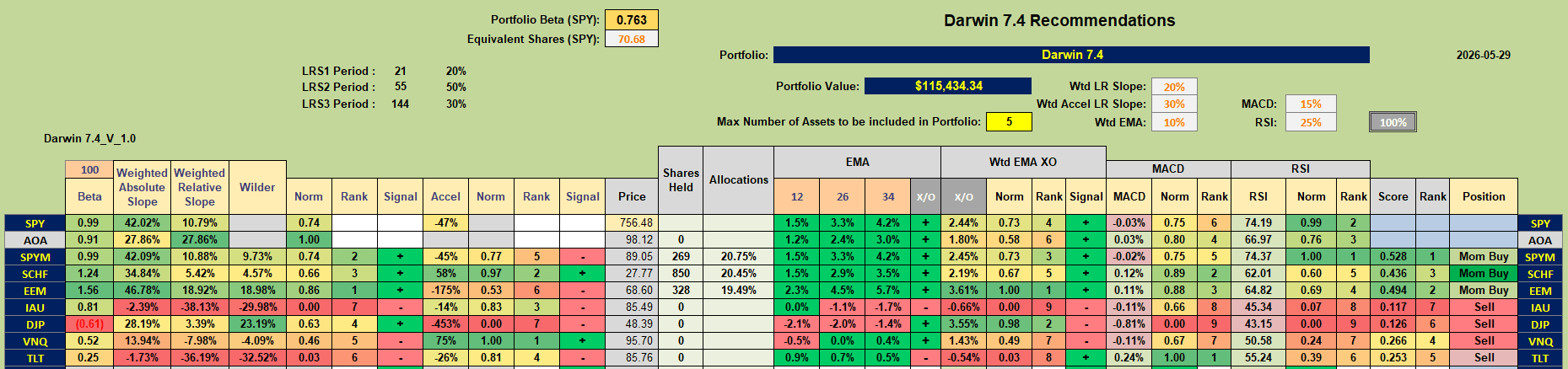This screenshot has width=1568, height=369.
Task: Select the red DJP beta (0.61)
Action: click(89, 324)
